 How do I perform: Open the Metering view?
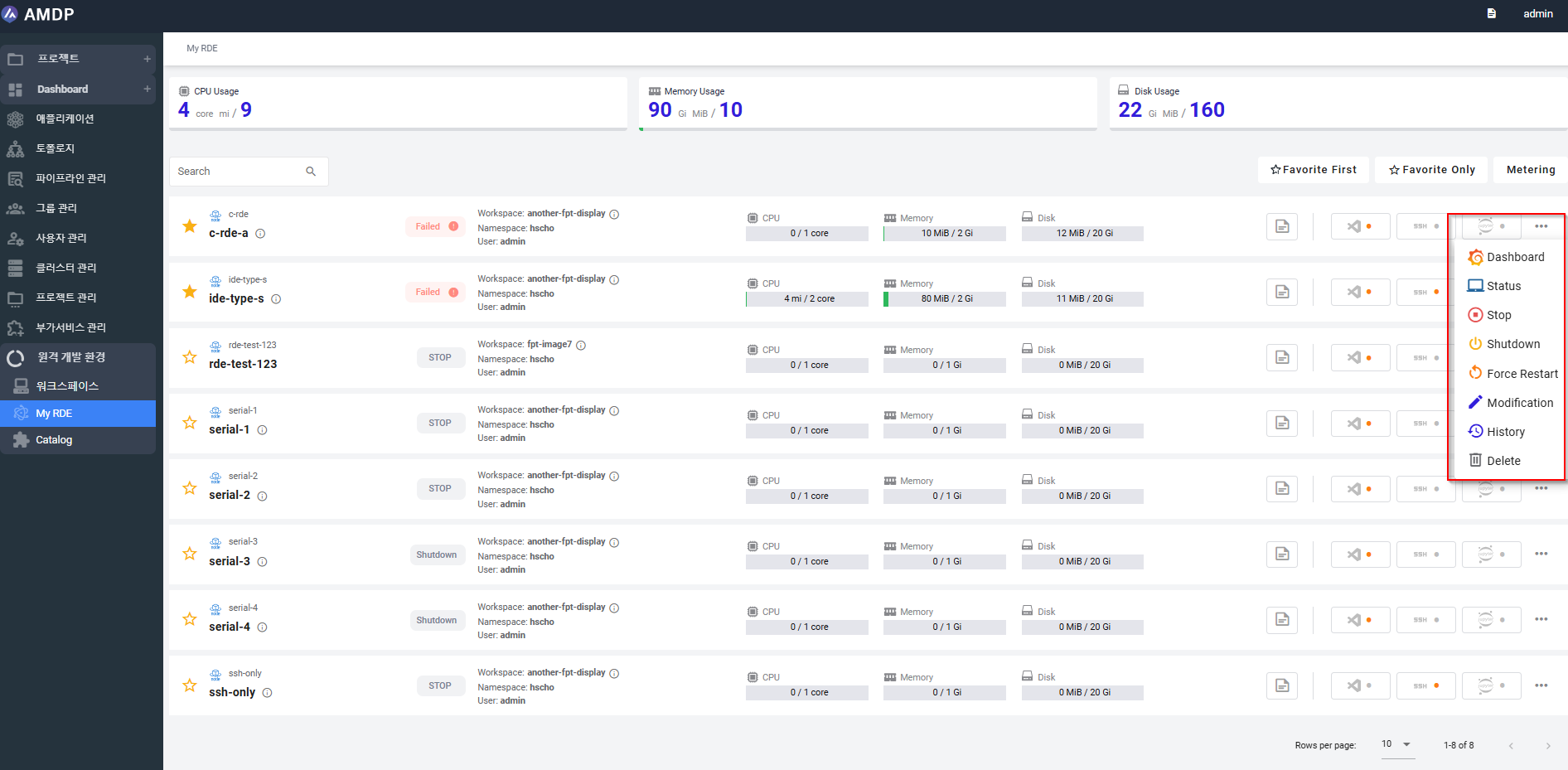(1531, 170)
